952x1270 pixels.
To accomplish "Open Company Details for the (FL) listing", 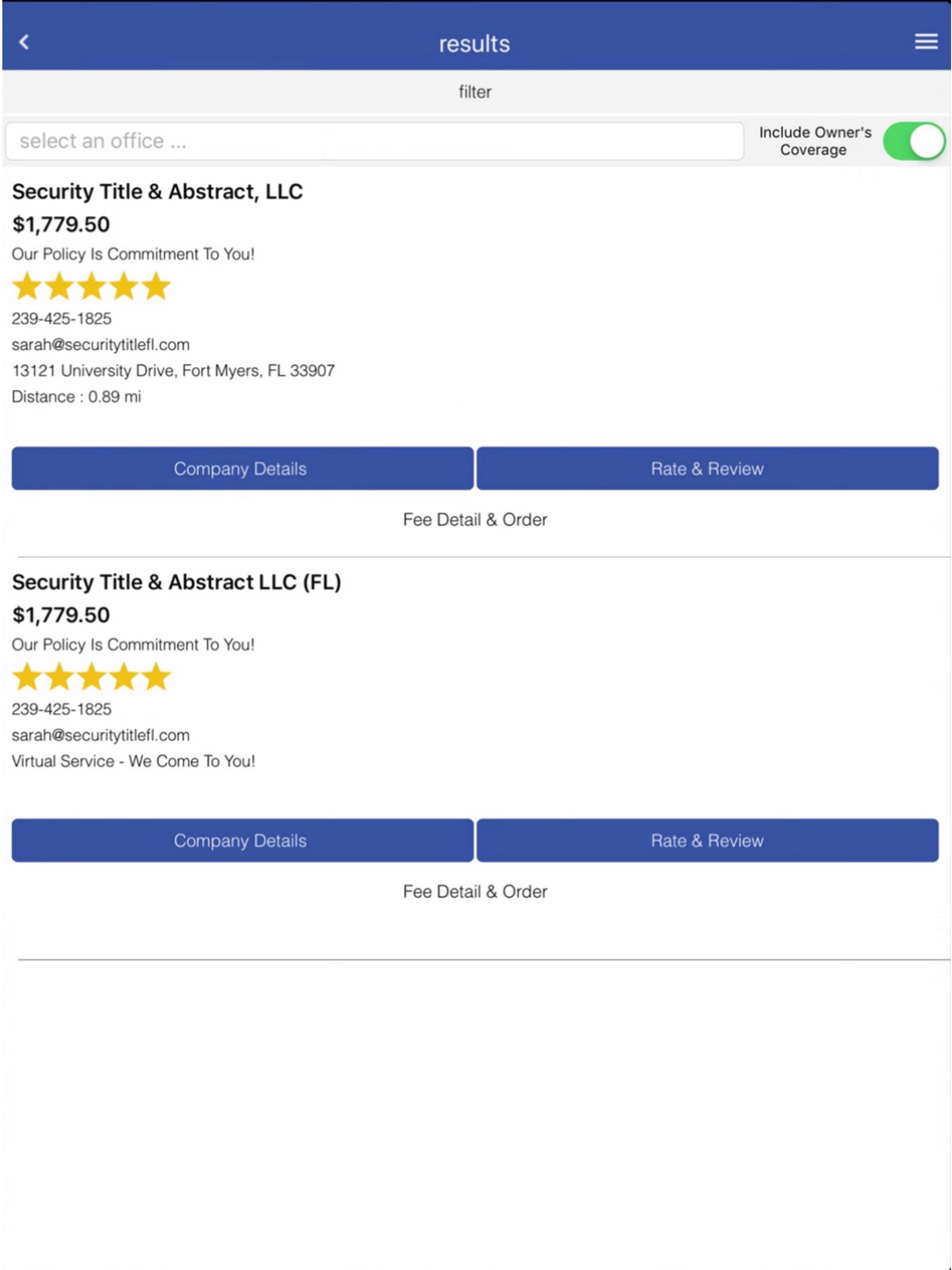I will coord(242,840).
